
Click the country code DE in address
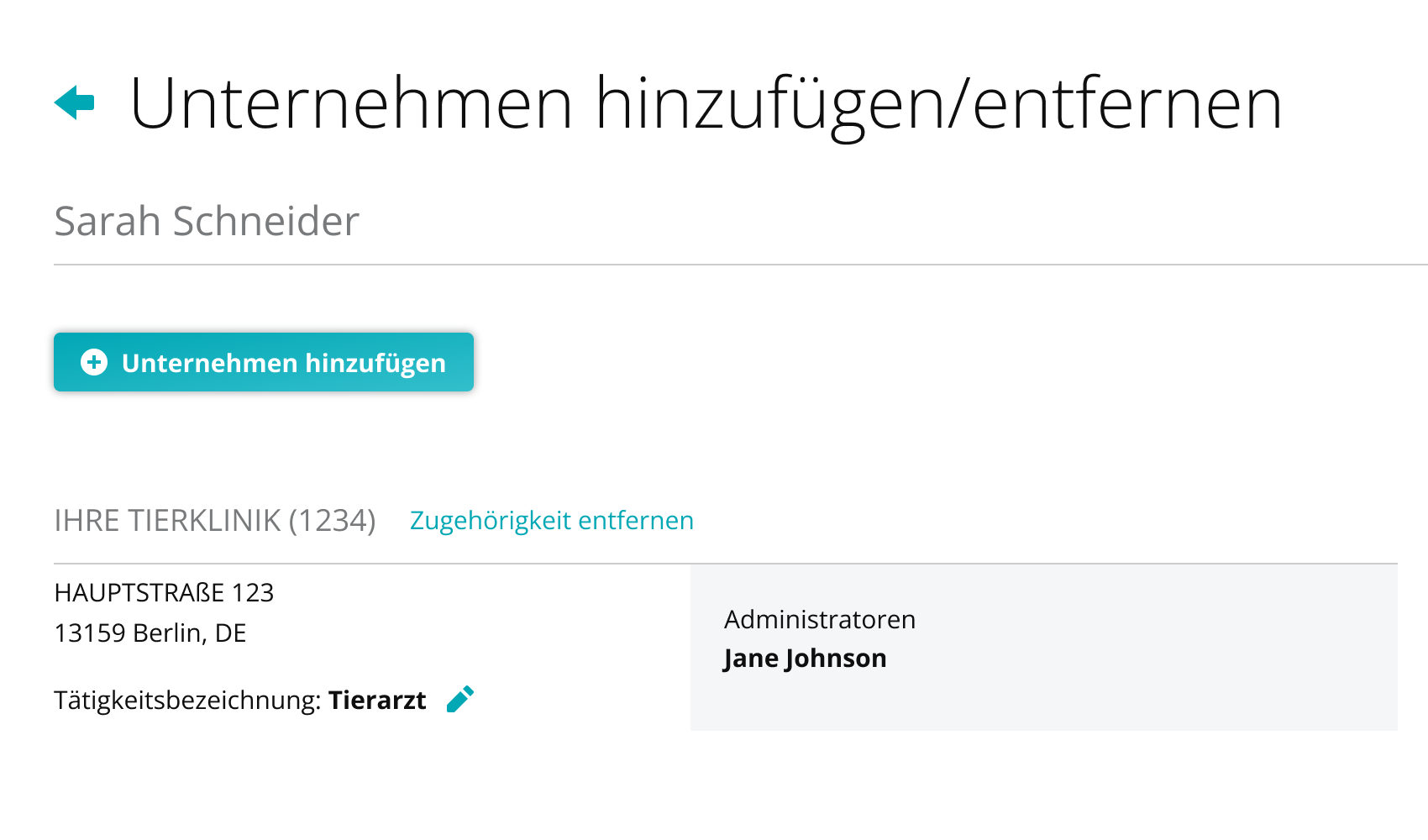click(x=230, y=633)
